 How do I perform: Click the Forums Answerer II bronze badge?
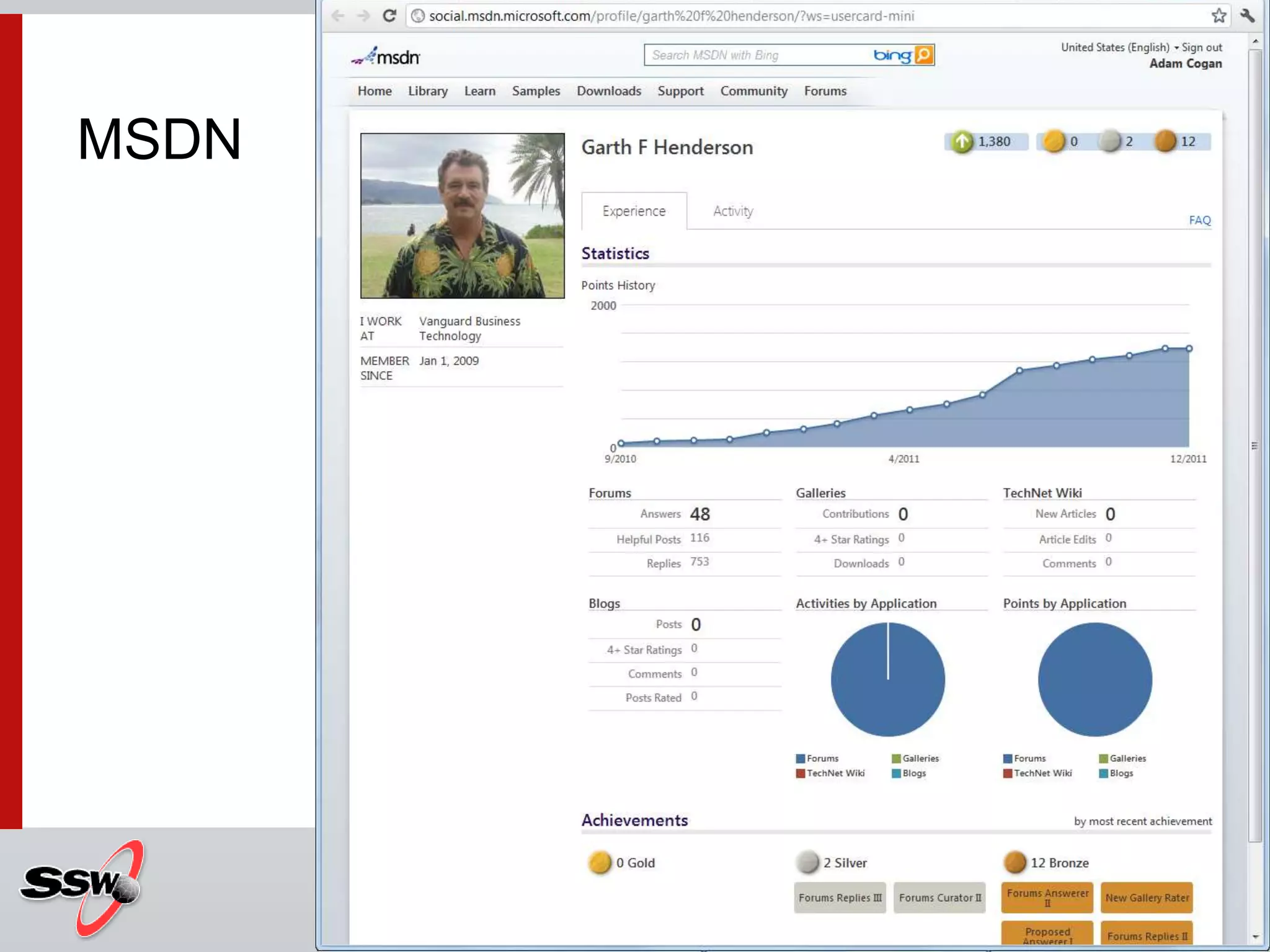coord(1047,897)
